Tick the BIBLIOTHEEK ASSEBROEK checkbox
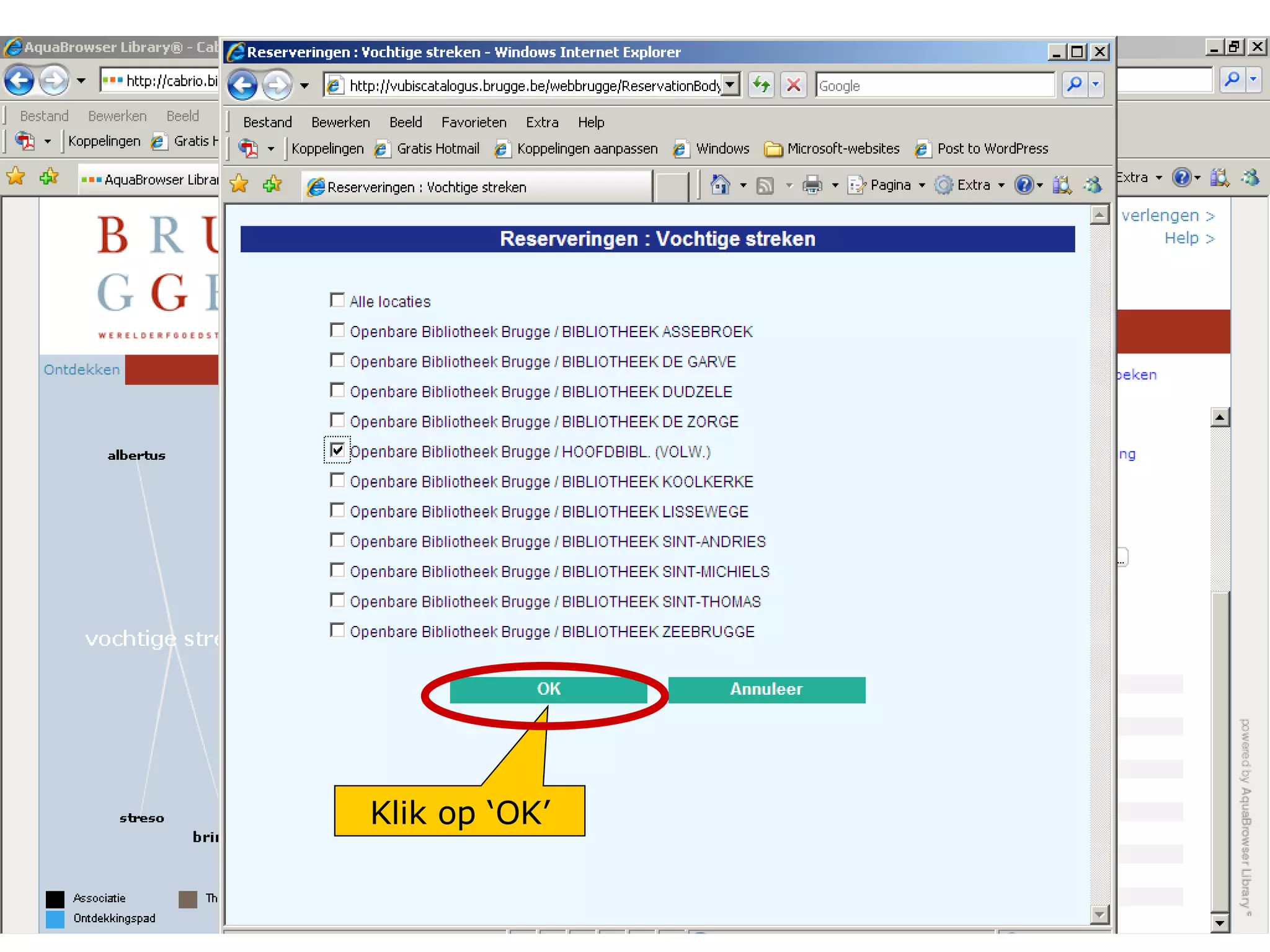The image size is (1270, 952). point(337,330)
